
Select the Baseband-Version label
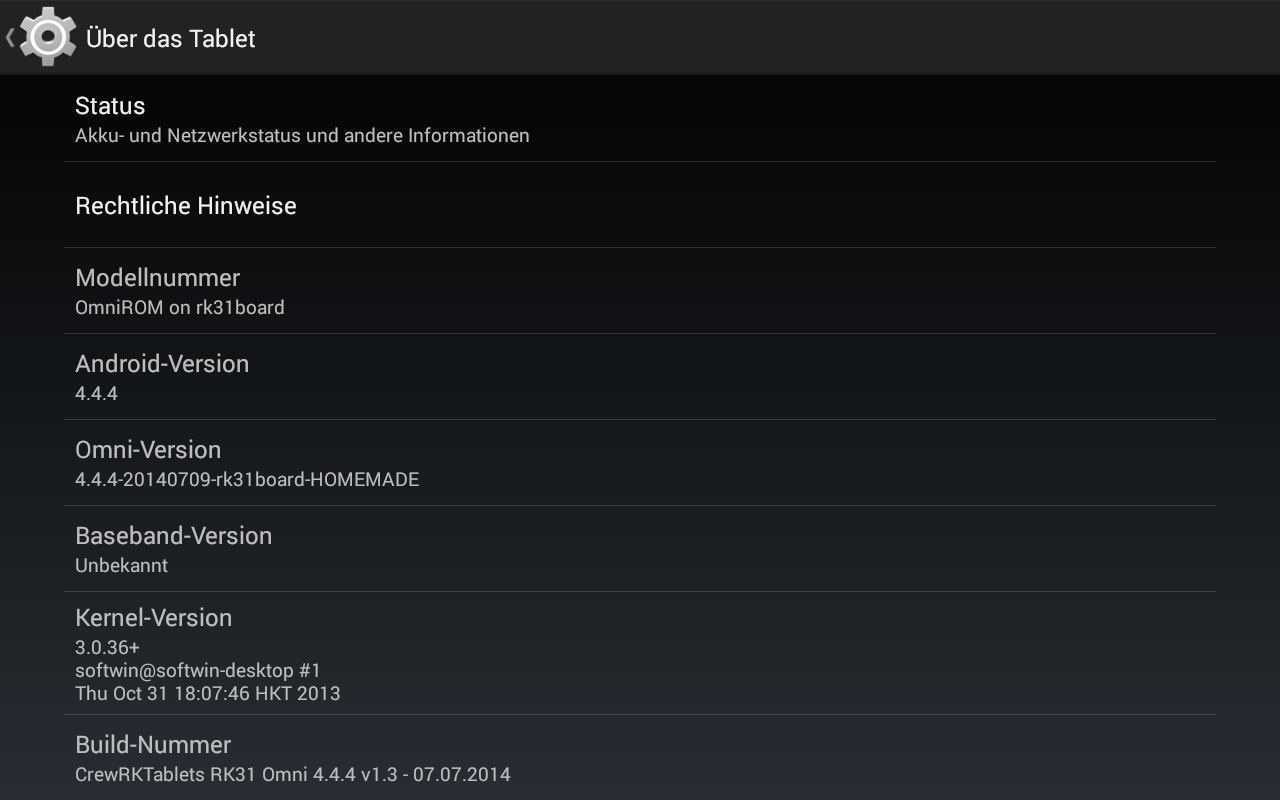[x=174, y=536]
